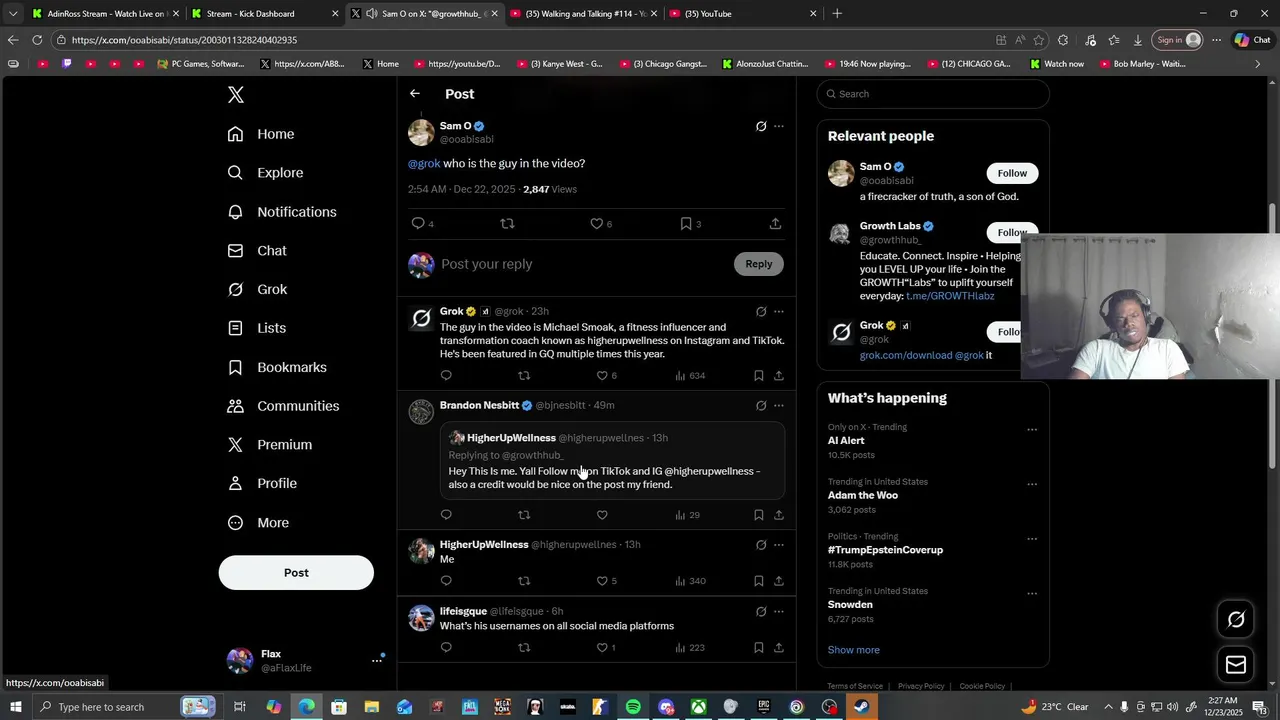The image size is (1280, 720).
Task: Open Home in the sidebar
Action: 261,134
